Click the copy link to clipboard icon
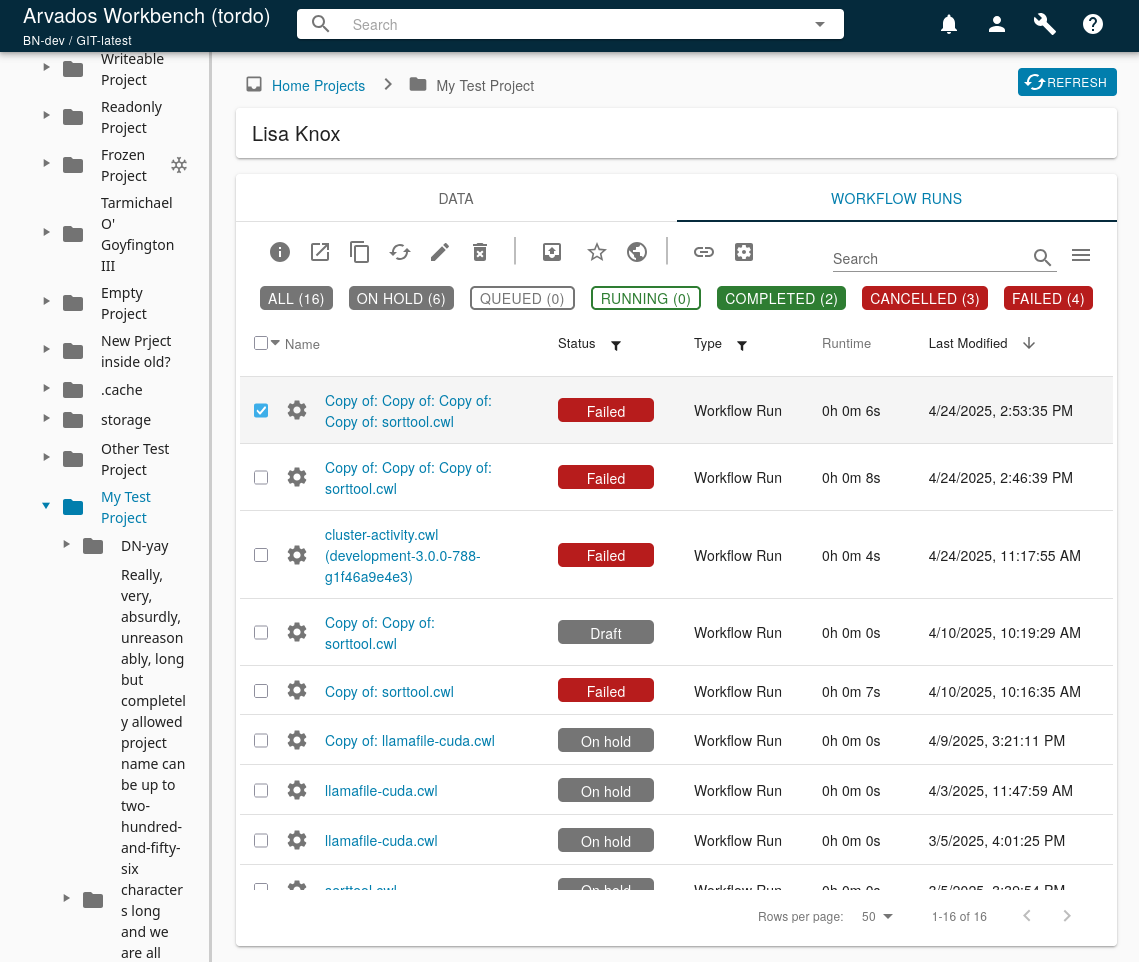This screenshot has width=1139, height=962. pos(703,252)
